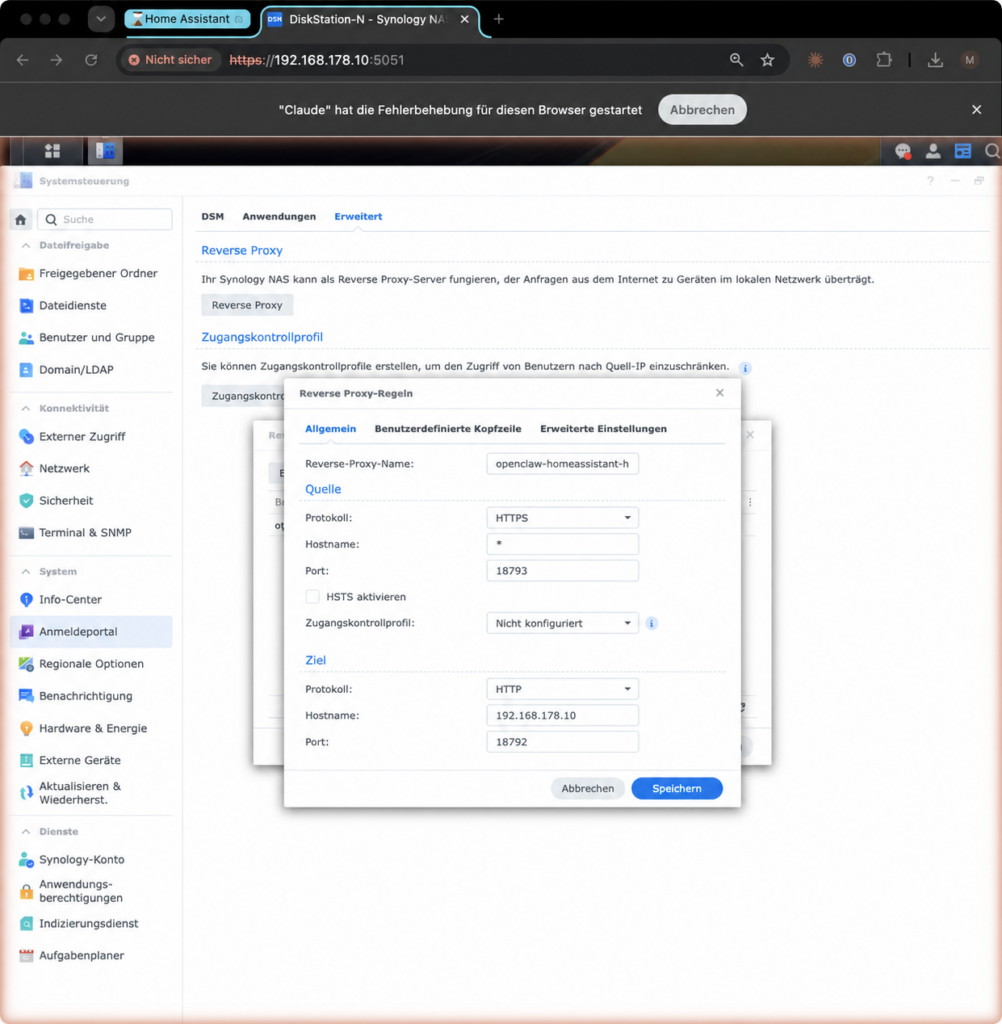Switch to Home Assistant browser tab
Image resolution: width=1002 pixels, height=1024 pixels.
[188, 19]
